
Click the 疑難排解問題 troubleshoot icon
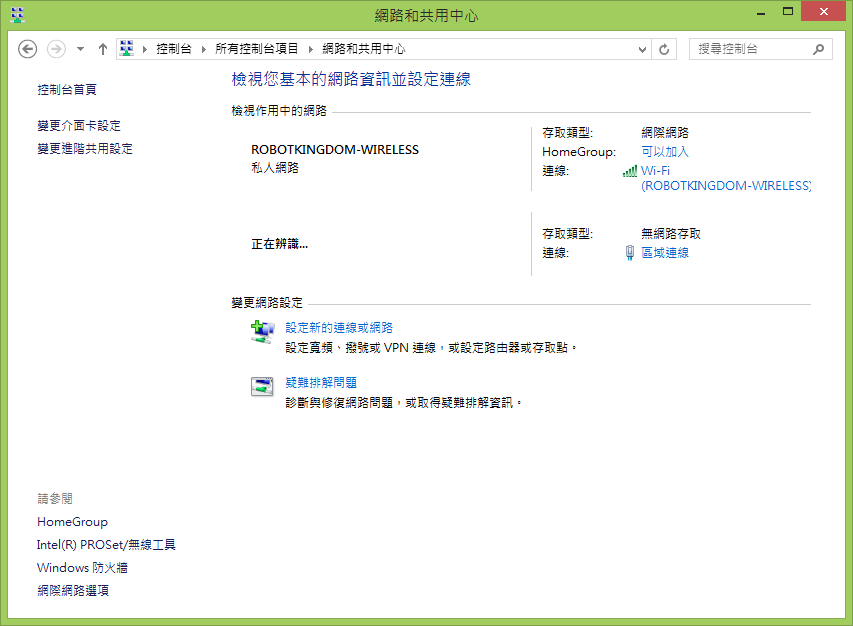click(262, 387)
